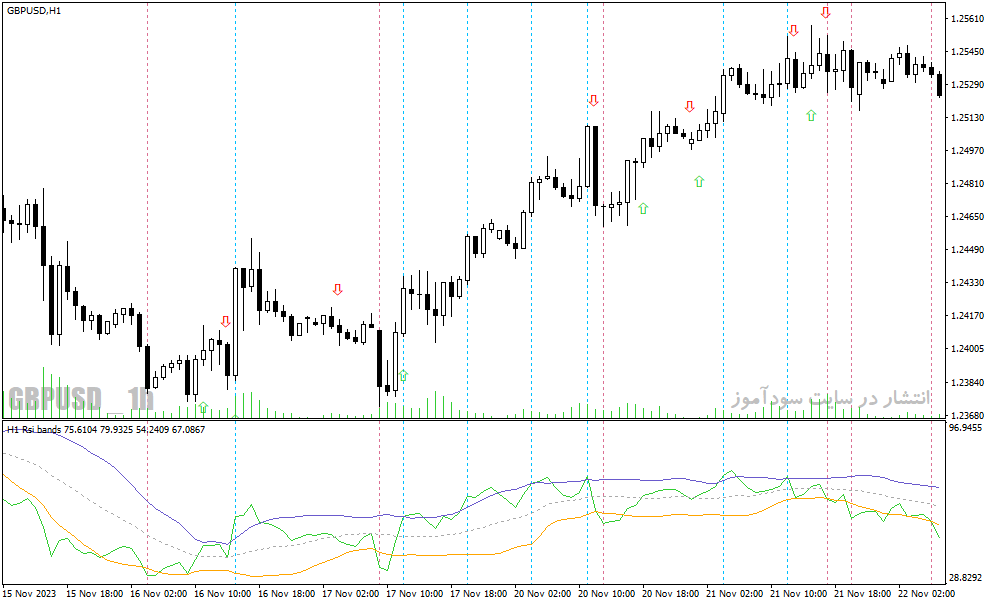Select the 16 Nov 10:00 time label
This screenshot has width=991, height=605.
pyautogui.click(x=222, y=594)
